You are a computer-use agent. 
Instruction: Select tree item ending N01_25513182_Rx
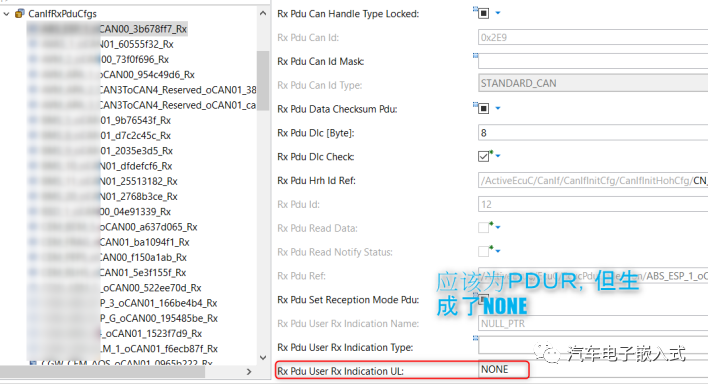click(102, 182)
